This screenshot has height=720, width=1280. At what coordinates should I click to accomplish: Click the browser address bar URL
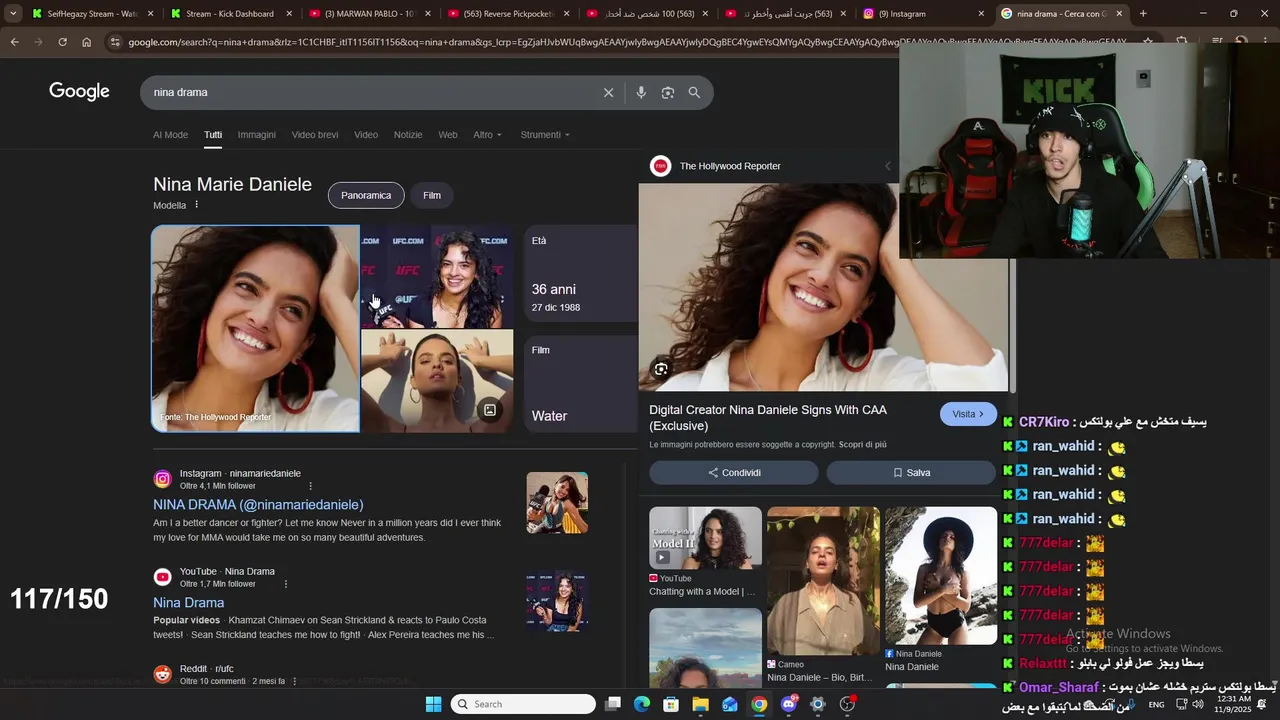625,42
